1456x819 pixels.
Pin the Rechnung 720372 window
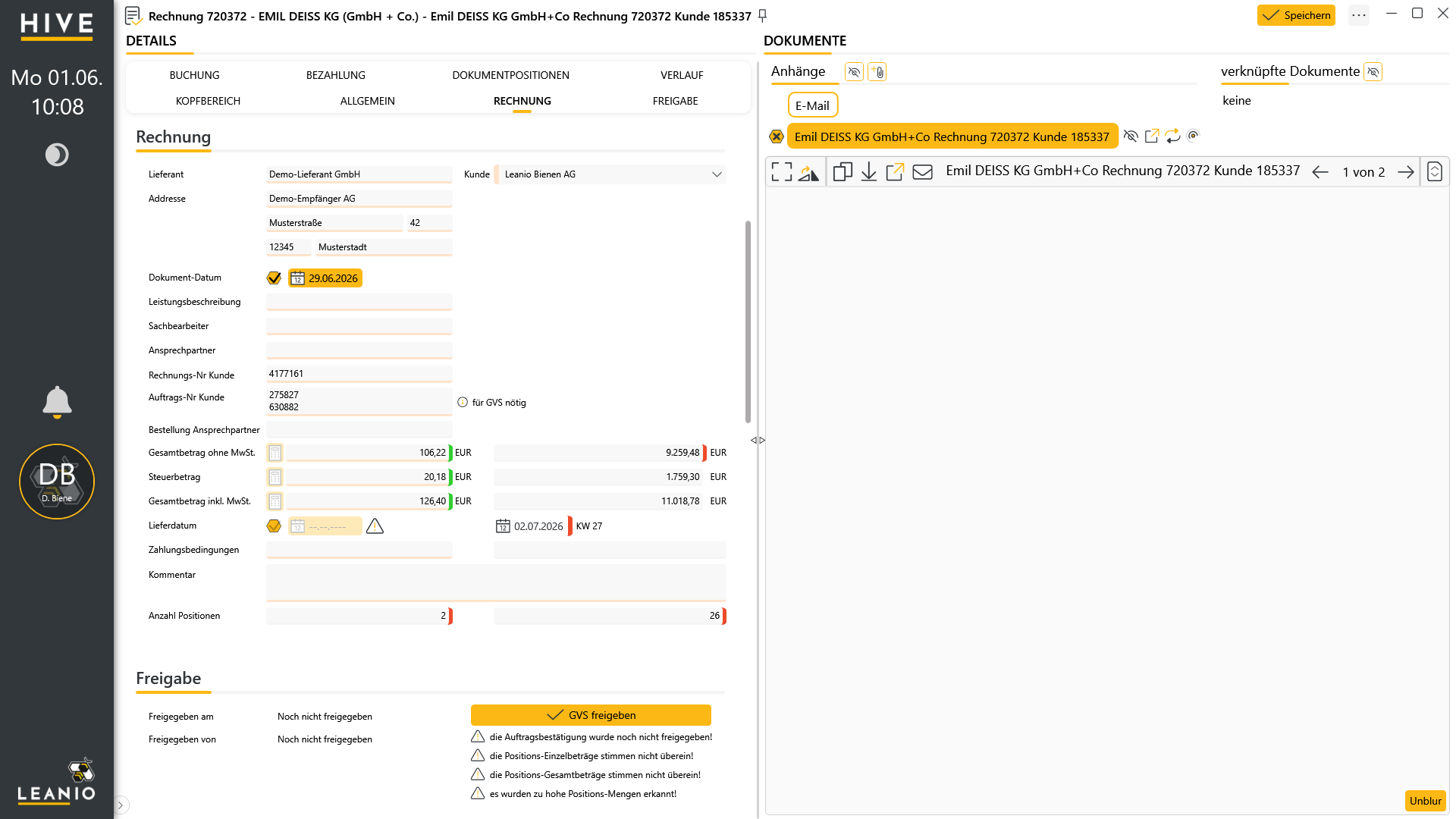coord(763,16)
